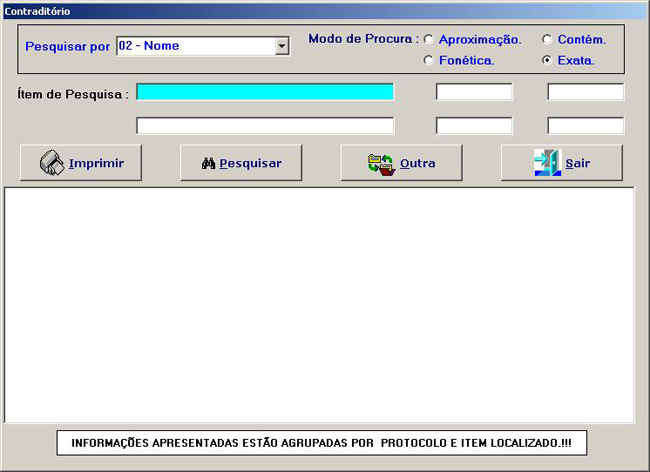Click the empty results list area
The width and height of the screenshot is (650, 472).
(319, 305)
